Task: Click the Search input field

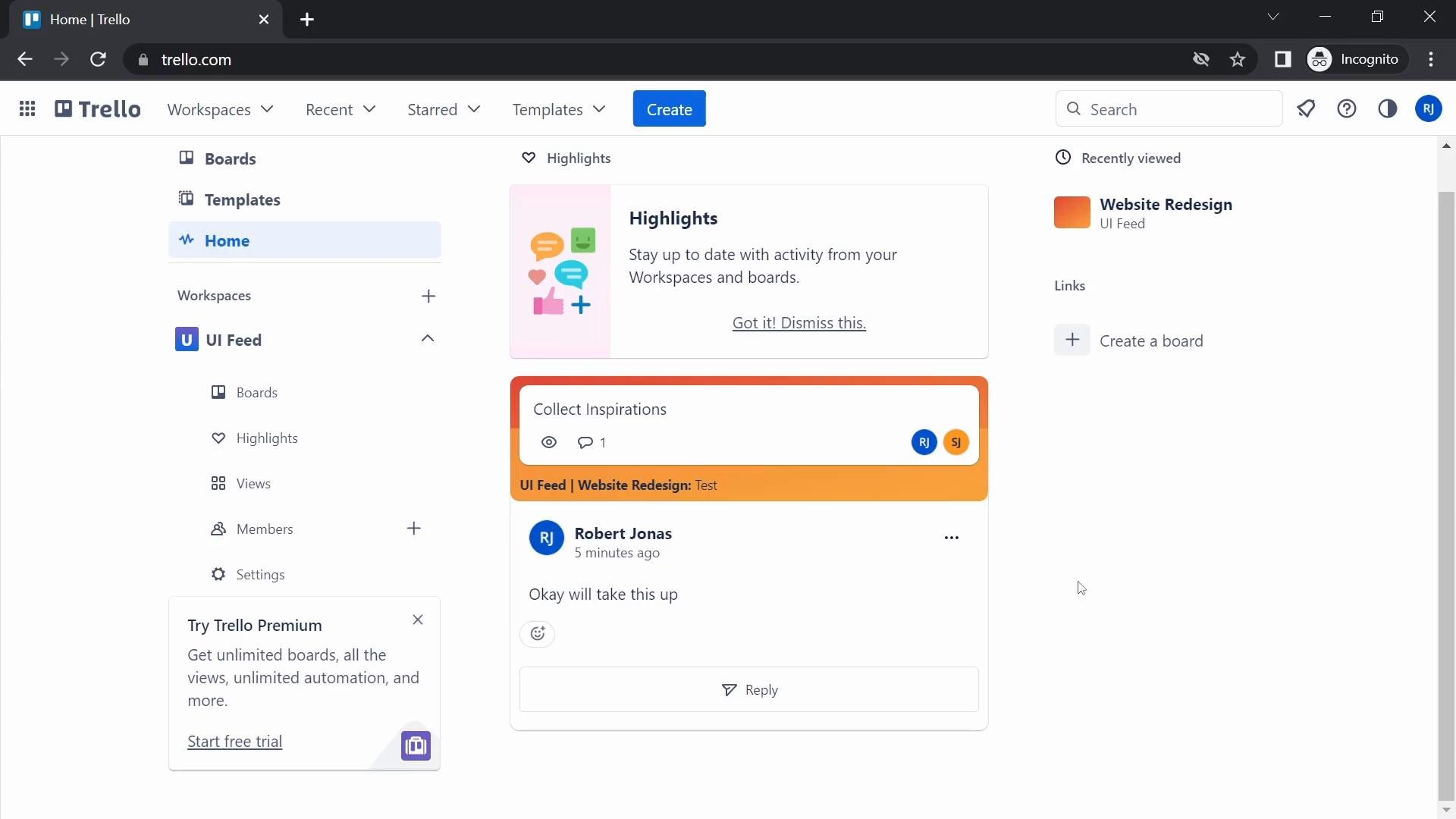Action: (1169, 109)
